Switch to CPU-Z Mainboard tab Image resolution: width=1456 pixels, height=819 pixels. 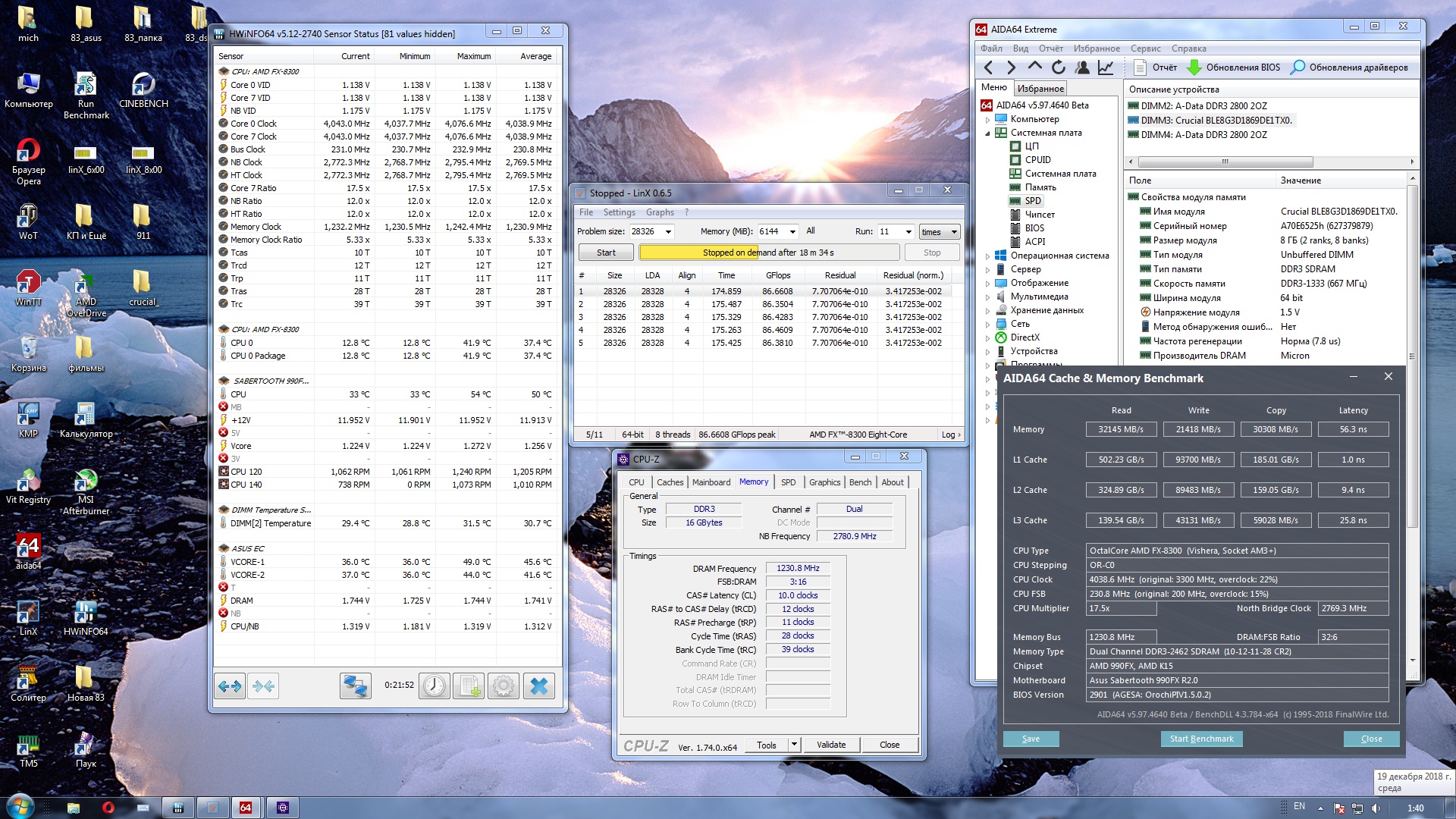coord(711,482)
